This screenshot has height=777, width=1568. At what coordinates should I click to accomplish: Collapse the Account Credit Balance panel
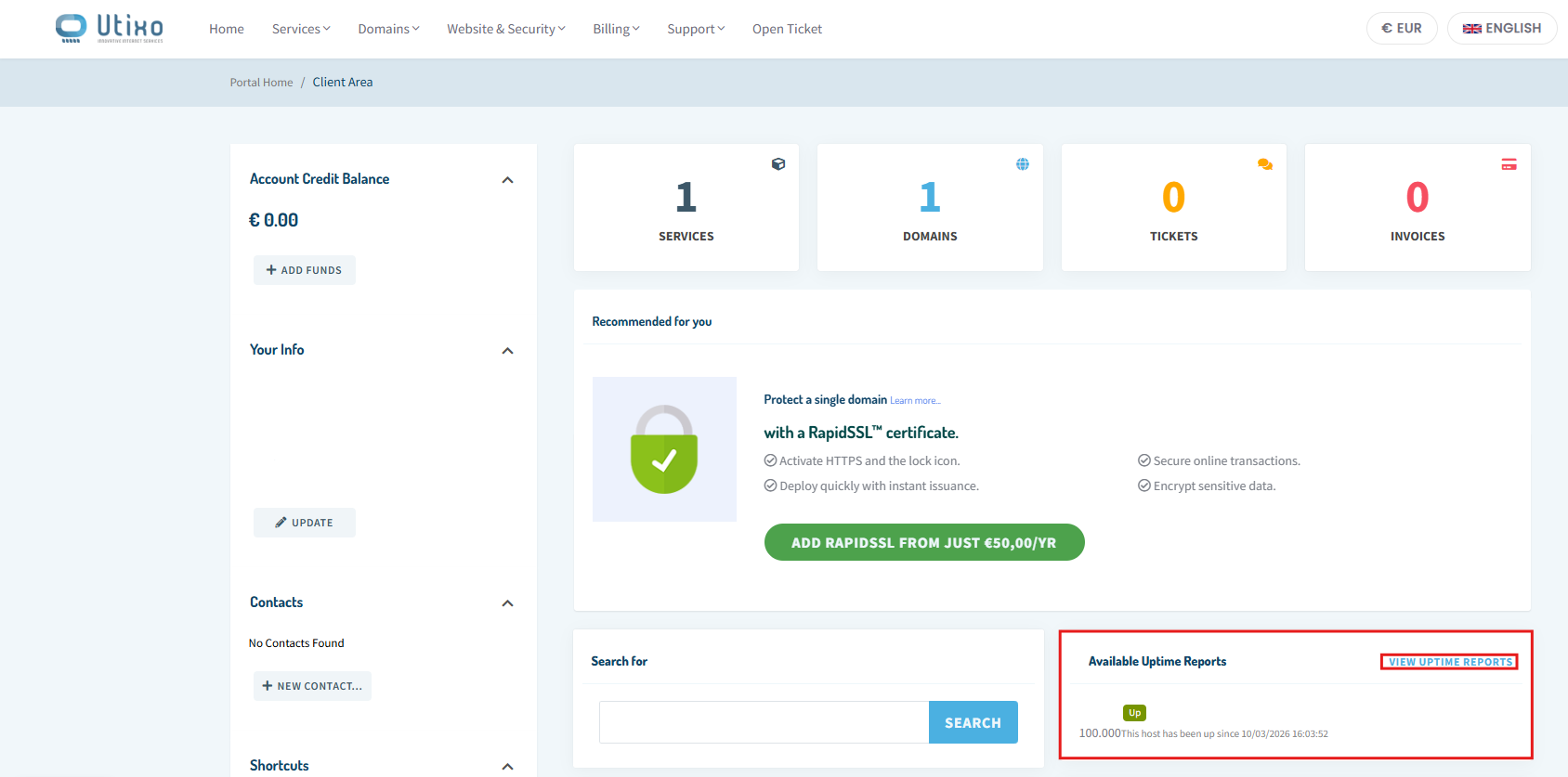point(507,180)
